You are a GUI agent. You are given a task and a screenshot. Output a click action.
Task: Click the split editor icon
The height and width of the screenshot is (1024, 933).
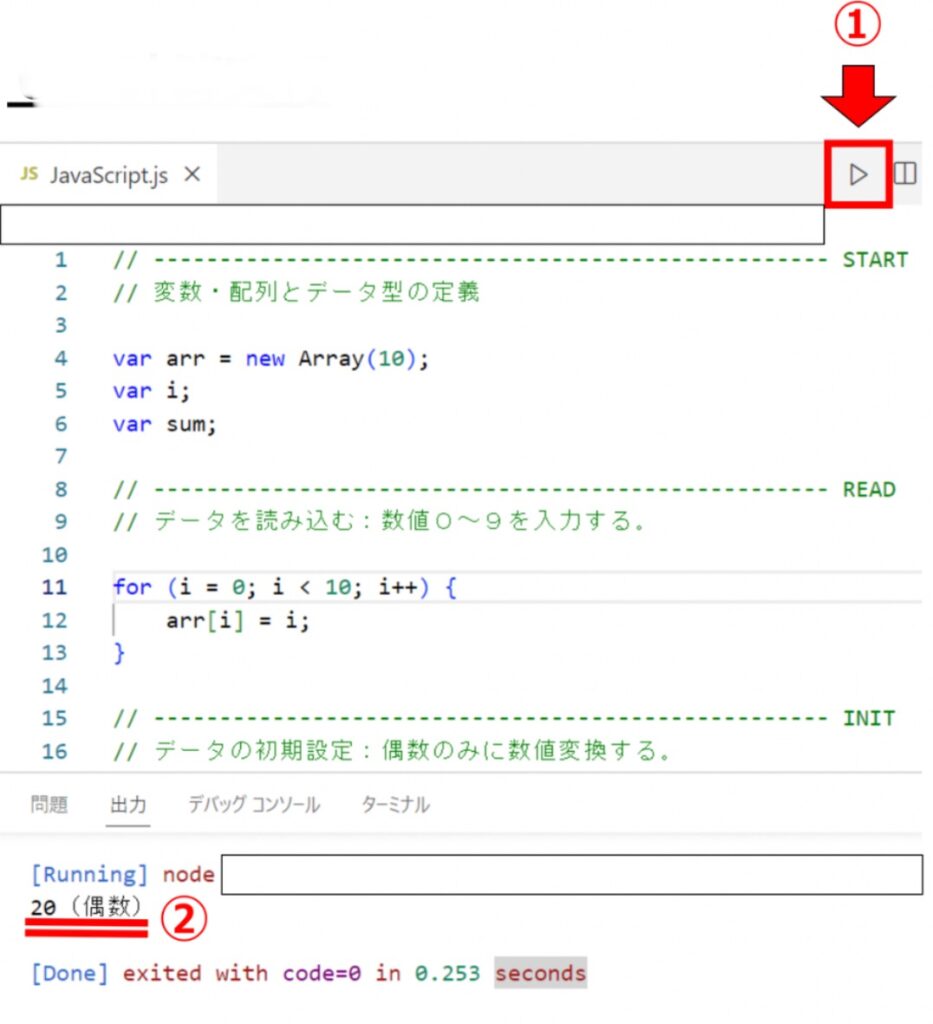905,174
